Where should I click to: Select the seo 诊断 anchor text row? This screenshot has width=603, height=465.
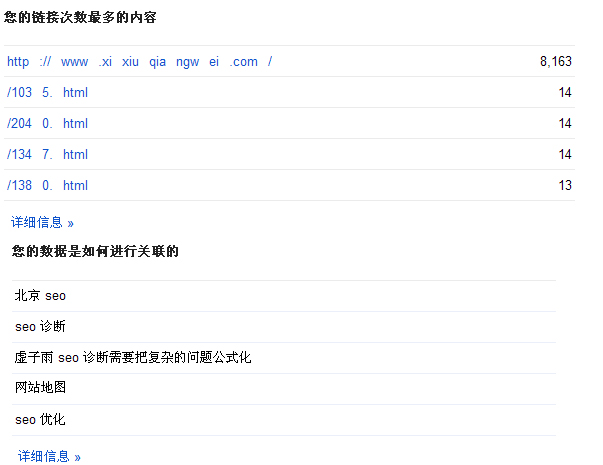coord(40,327)
